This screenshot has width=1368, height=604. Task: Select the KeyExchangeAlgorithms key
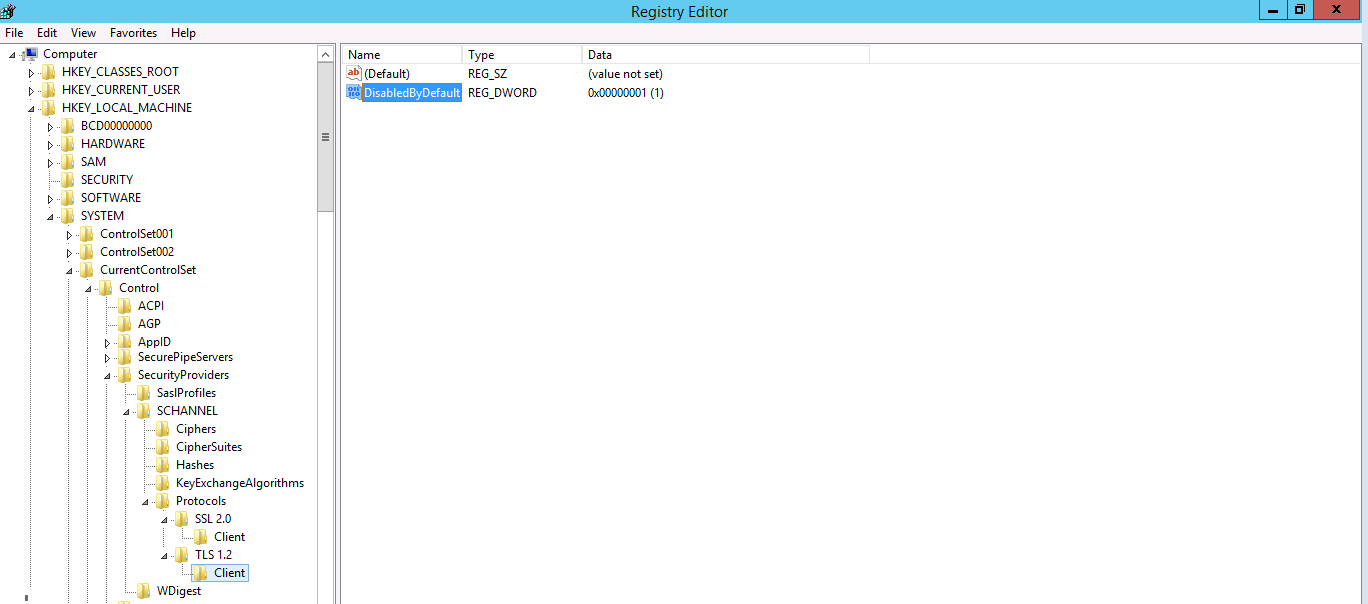(x=239, y=483)
